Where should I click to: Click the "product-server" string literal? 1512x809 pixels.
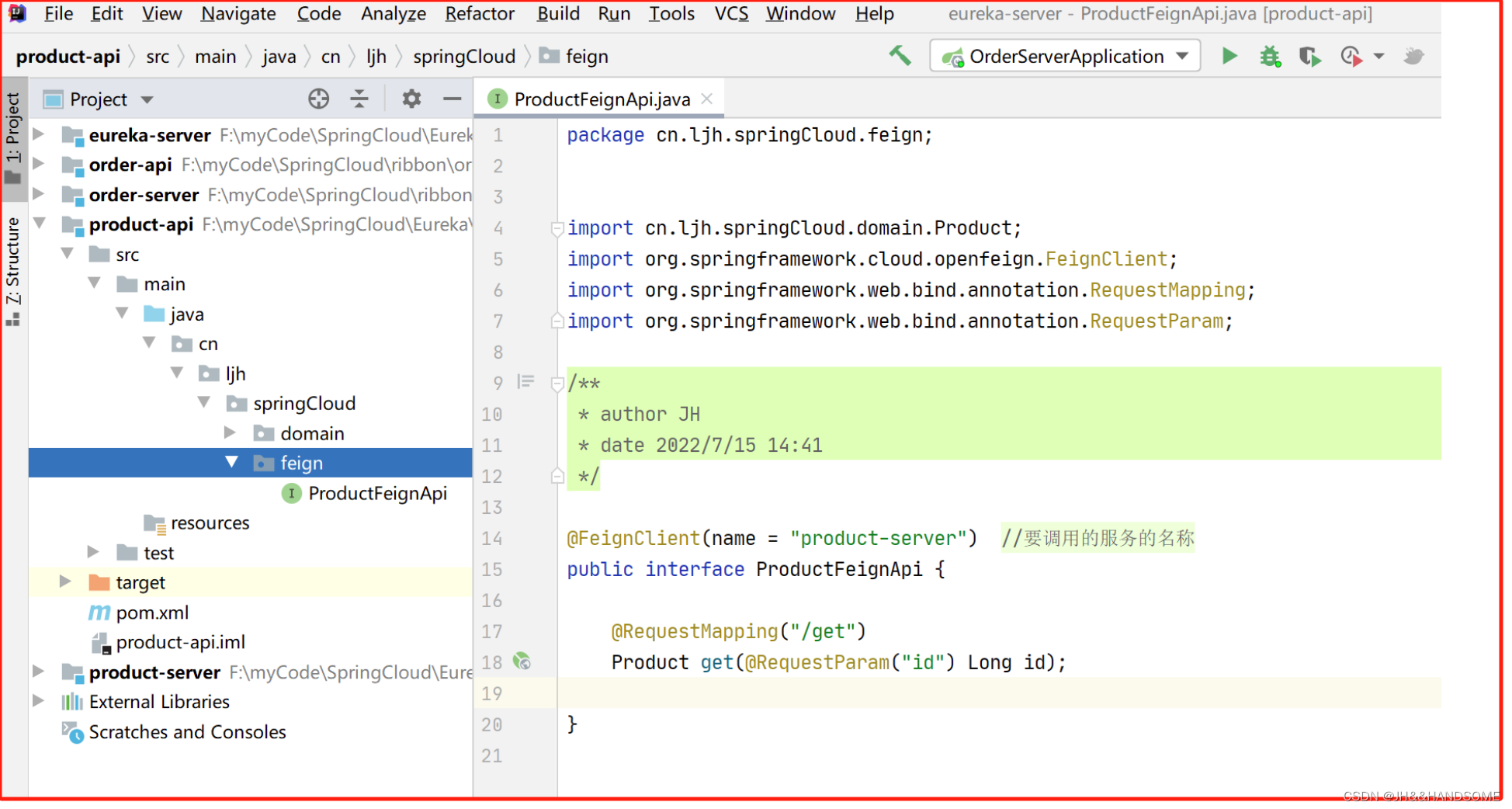click(883, 540)
